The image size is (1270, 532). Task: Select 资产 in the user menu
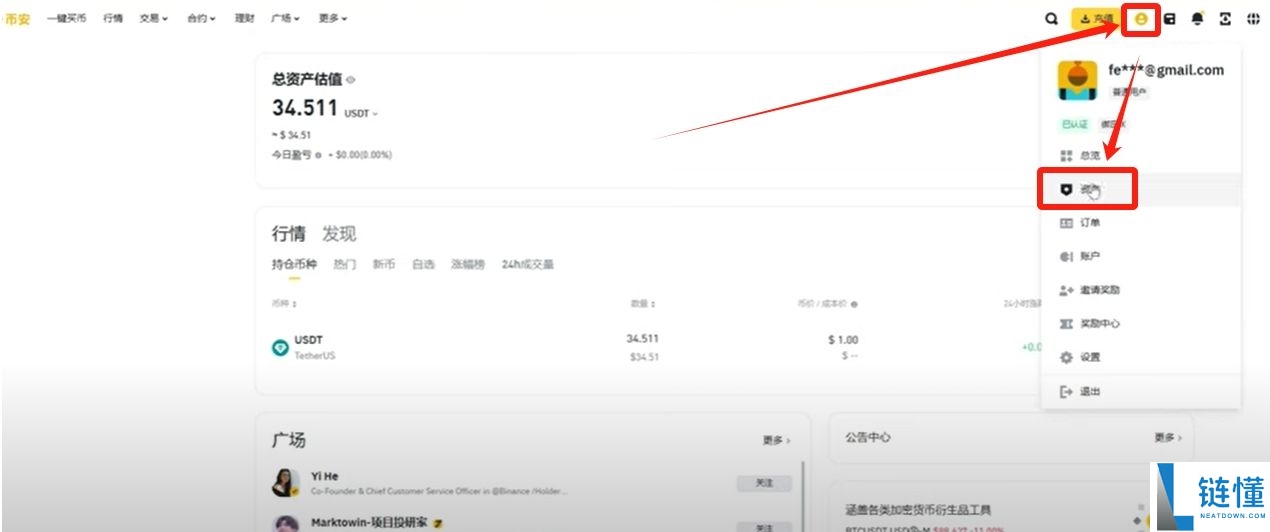[1141, 189]
